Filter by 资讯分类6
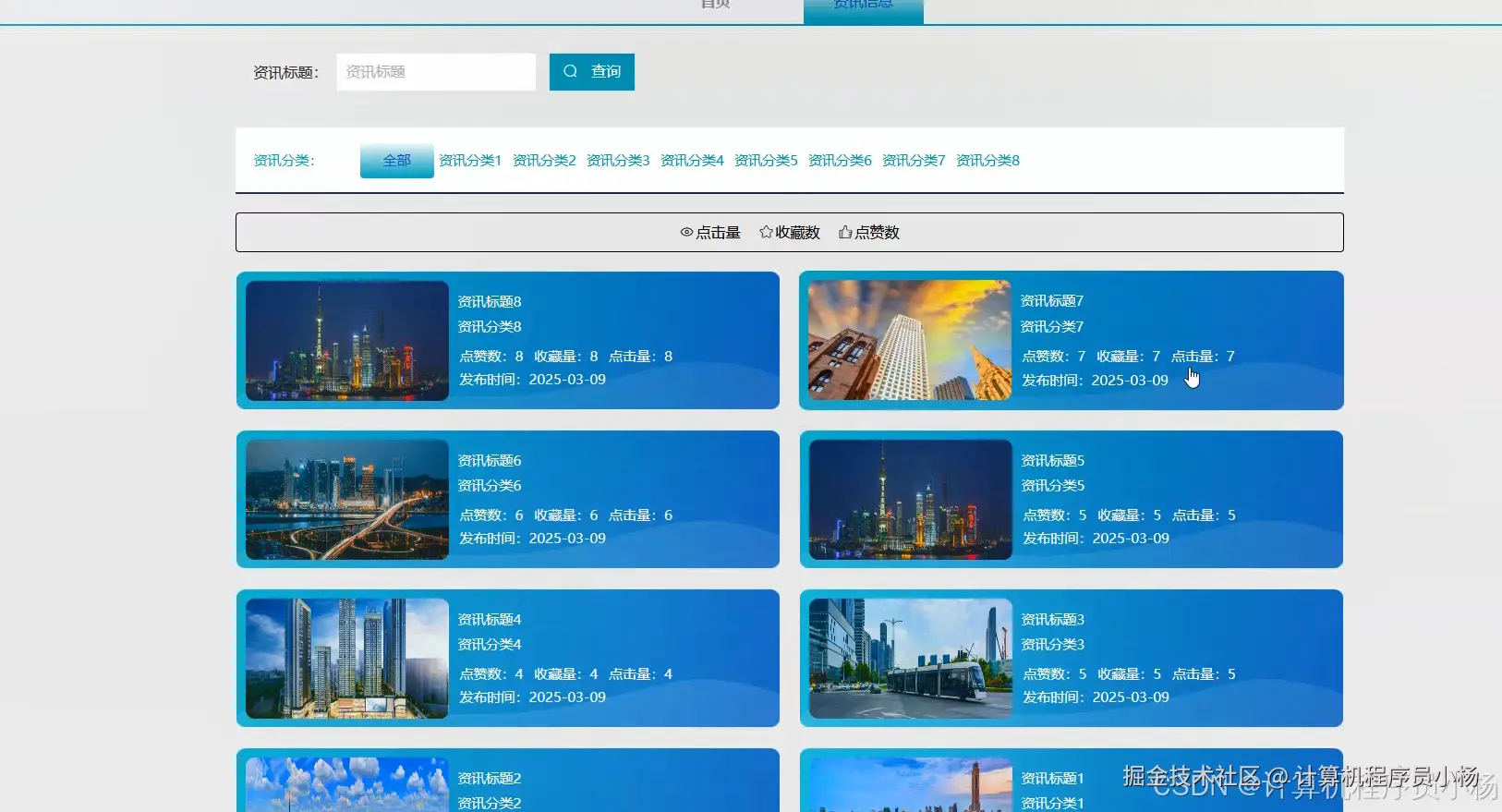 point(840,161)
